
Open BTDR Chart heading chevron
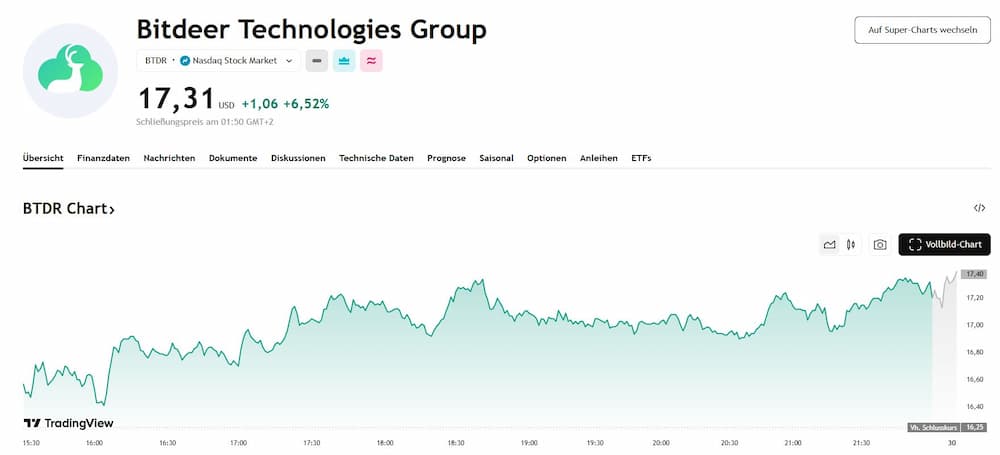[x=112, y=210]
